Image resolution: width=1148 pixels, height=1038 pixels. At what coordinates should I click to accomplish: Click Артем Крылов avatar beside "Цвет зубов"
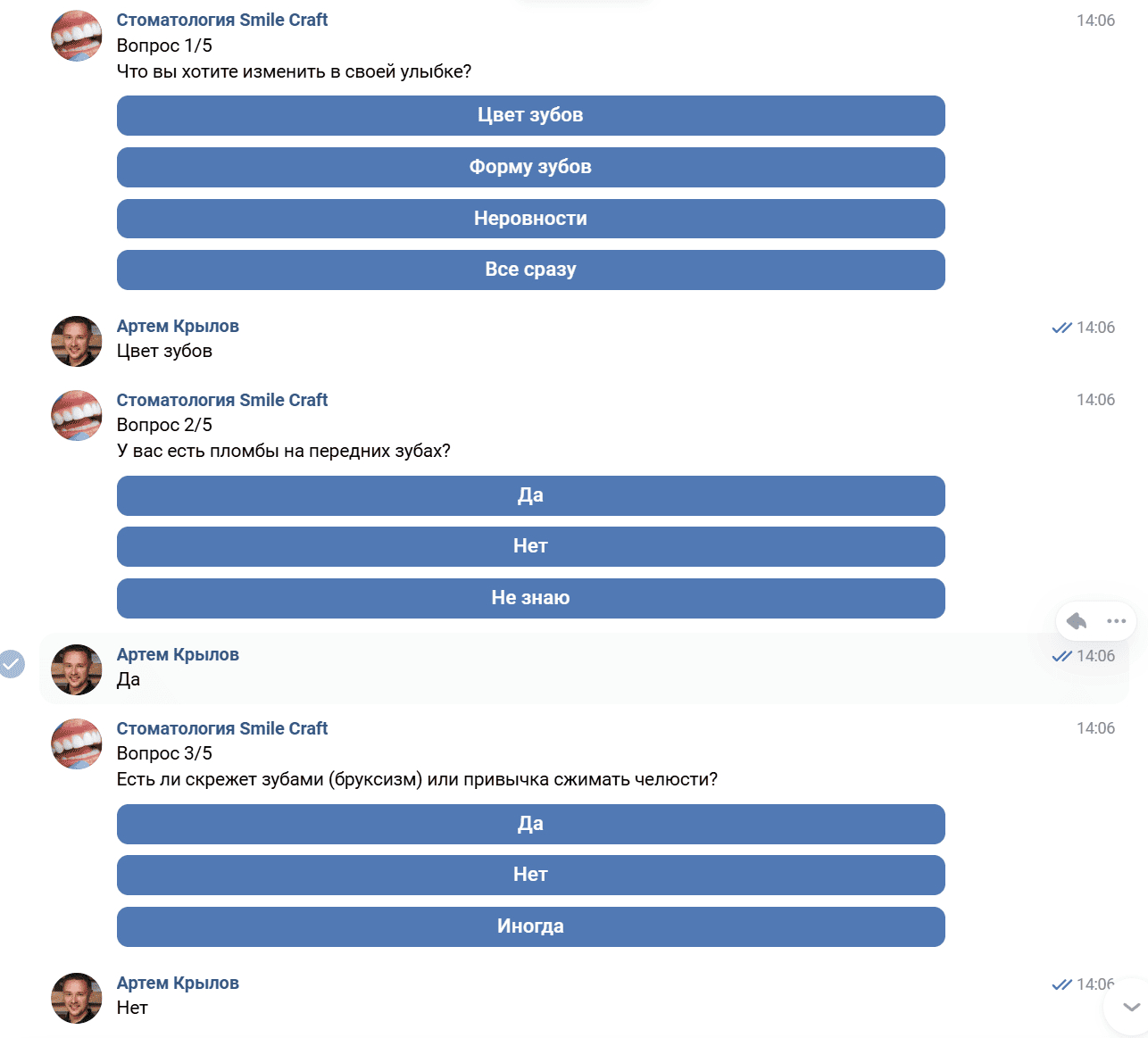pyautogui.click(x=77, y=341)
